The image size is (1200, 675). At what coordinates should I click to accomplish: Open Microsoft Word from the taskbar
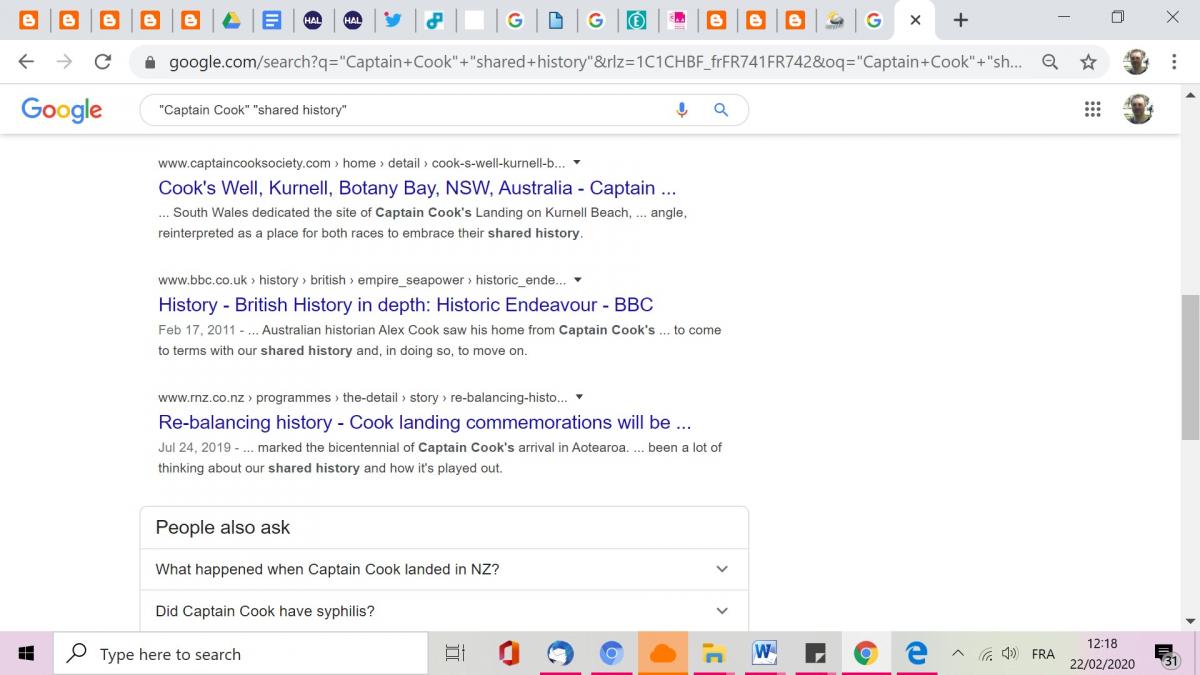[x=765, y=654]
